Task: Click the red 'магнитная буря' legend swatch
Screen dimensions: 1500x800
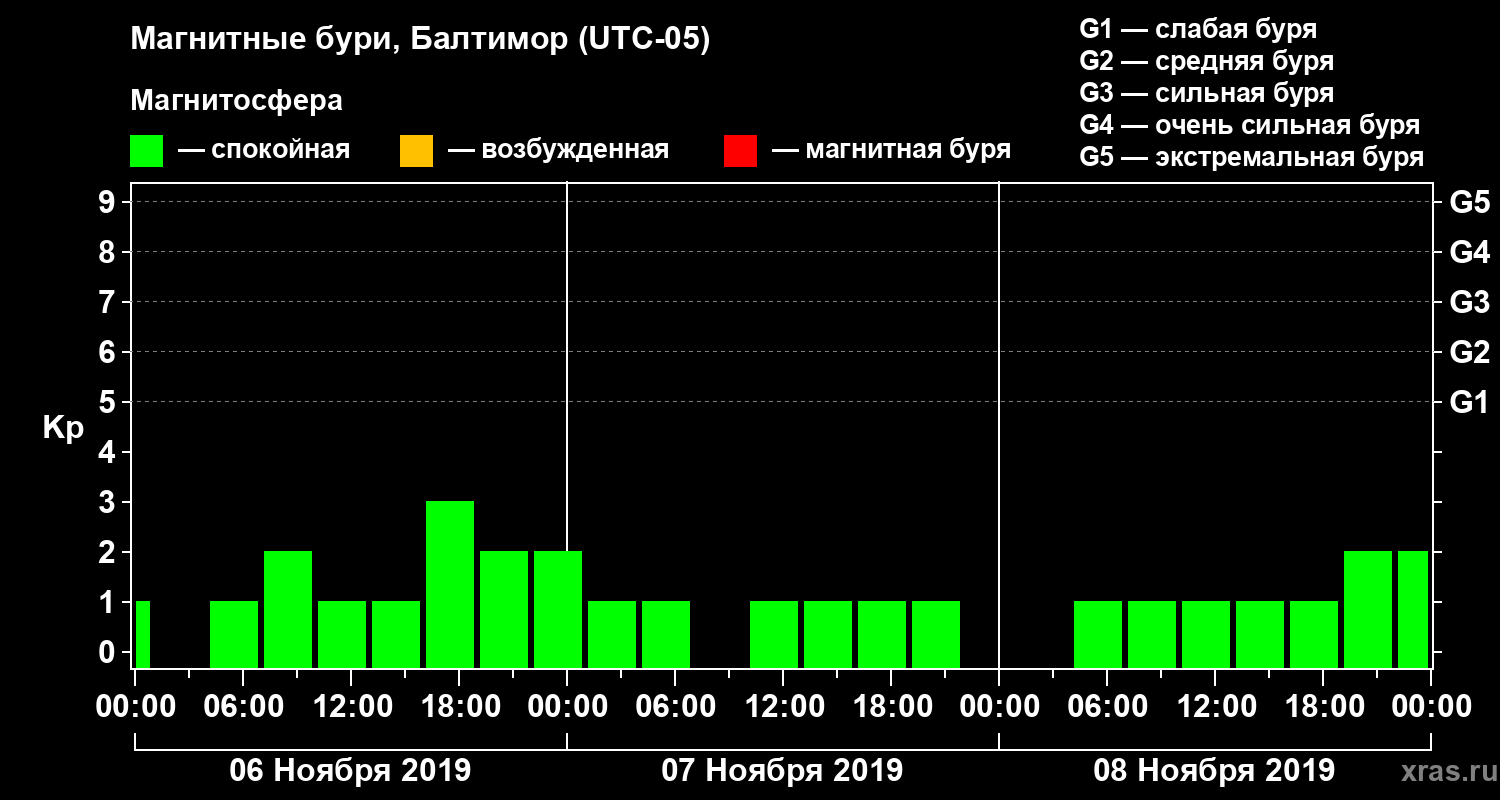Action: 740,150
